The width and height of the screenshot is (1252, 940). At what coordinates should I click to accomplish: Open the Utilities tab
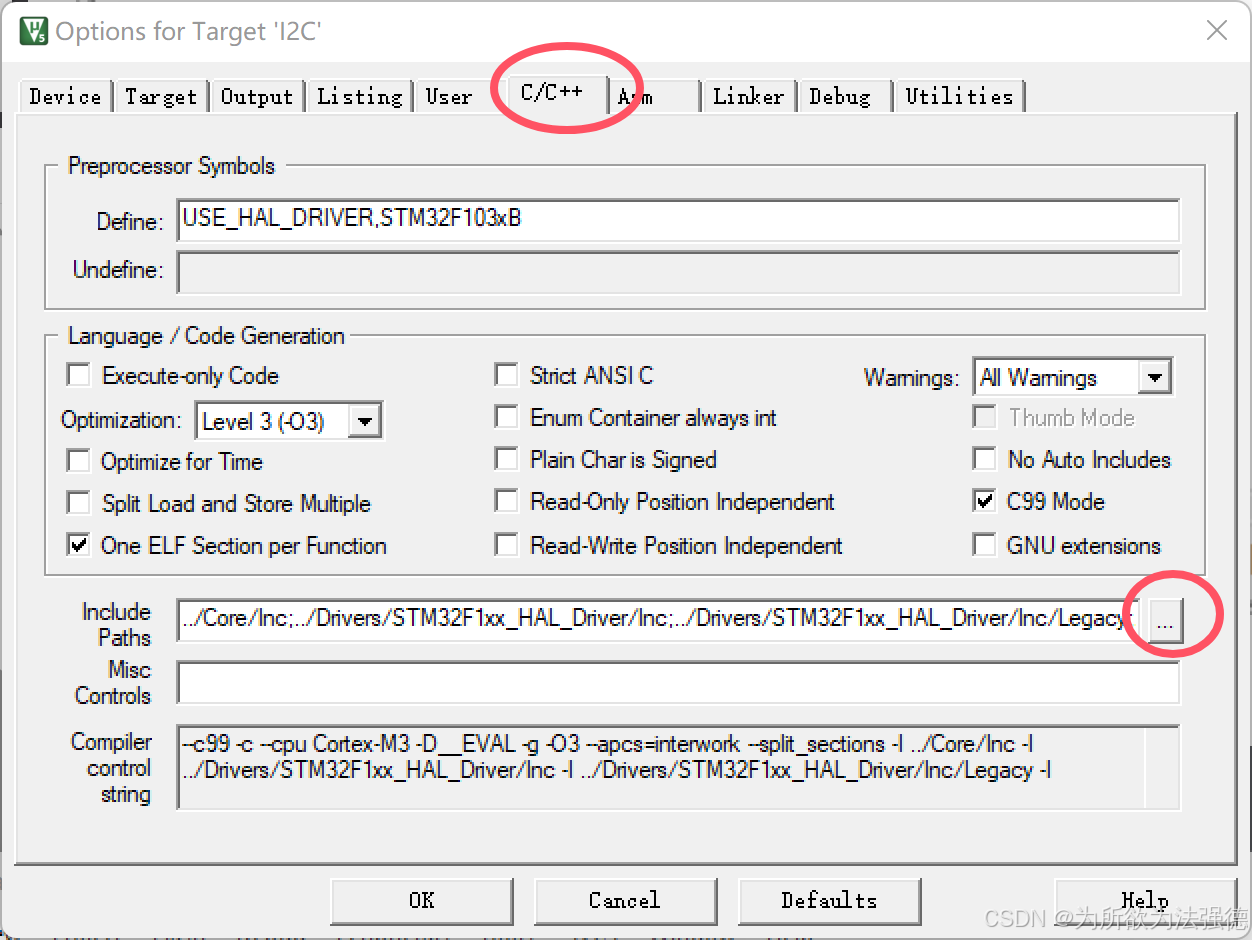(959, 96)
